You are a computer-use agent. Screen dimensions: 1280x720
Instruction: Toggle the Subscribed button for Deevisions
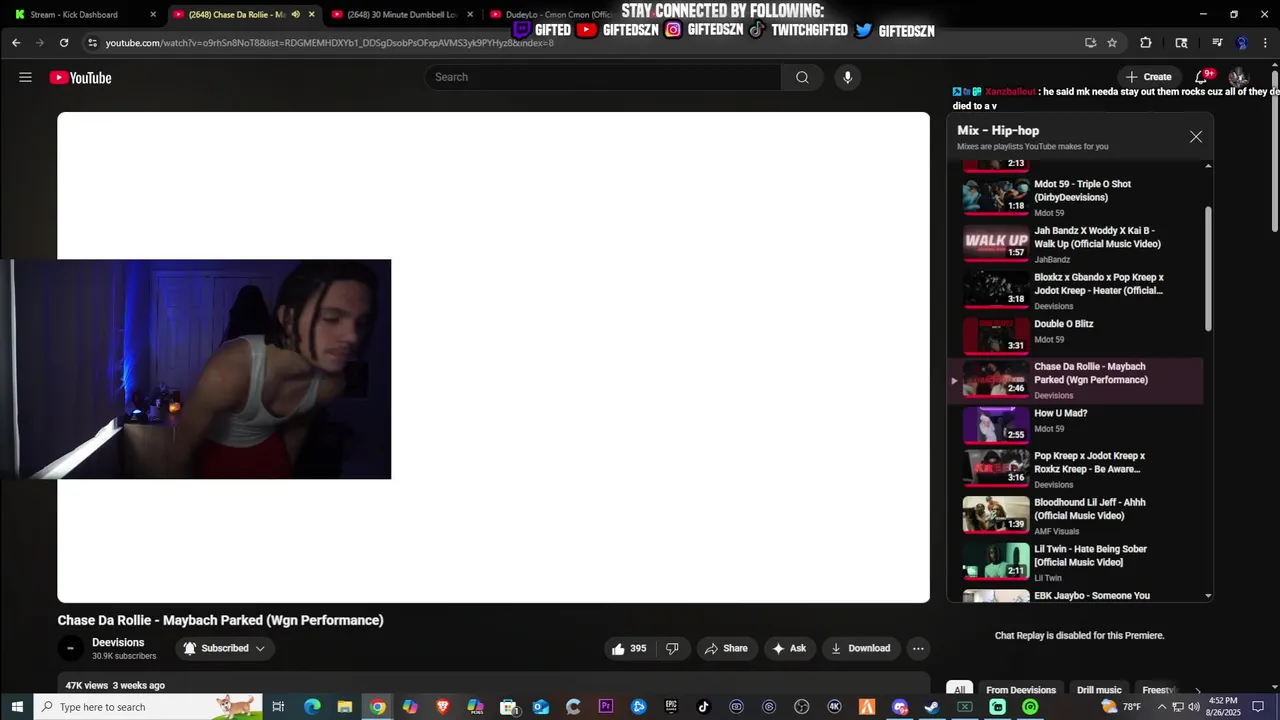(225, 648)
